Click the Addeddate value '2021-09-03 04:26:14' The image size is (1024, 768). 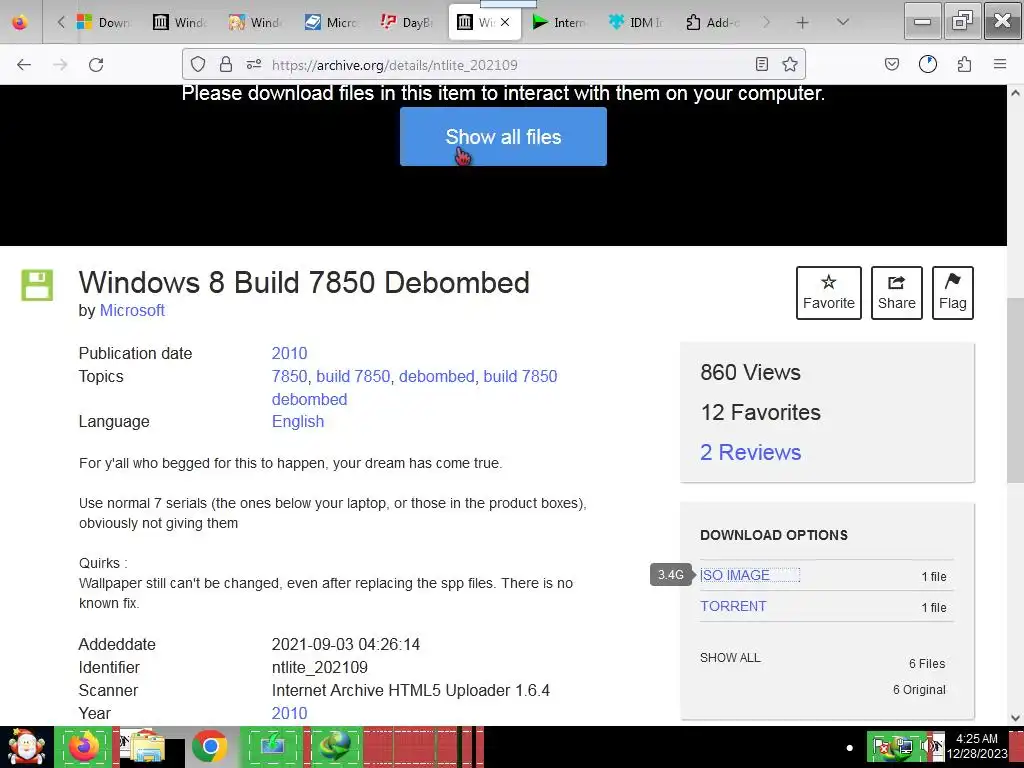[346, 645]
